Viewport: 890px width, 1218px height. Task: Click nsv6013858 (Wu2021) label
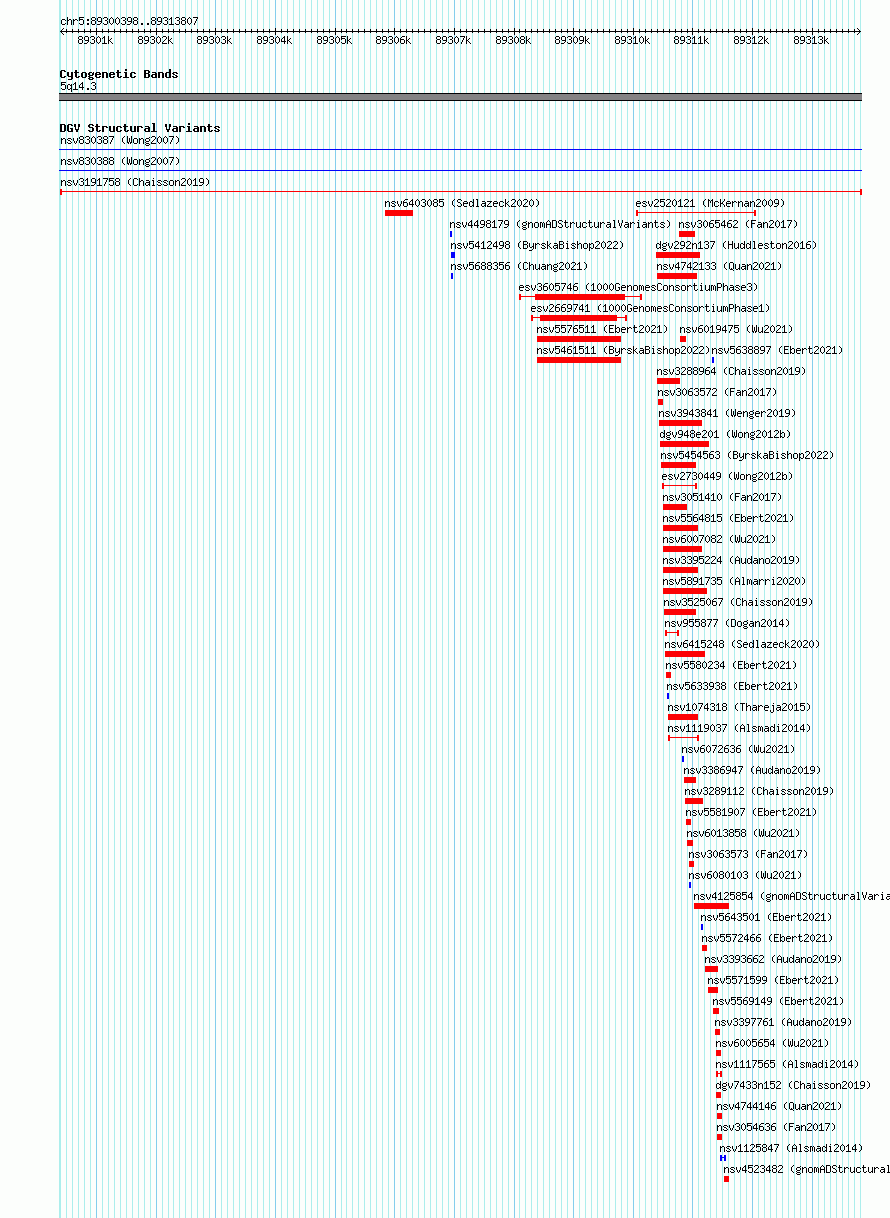pyautogui.click(x=743, y=833)
